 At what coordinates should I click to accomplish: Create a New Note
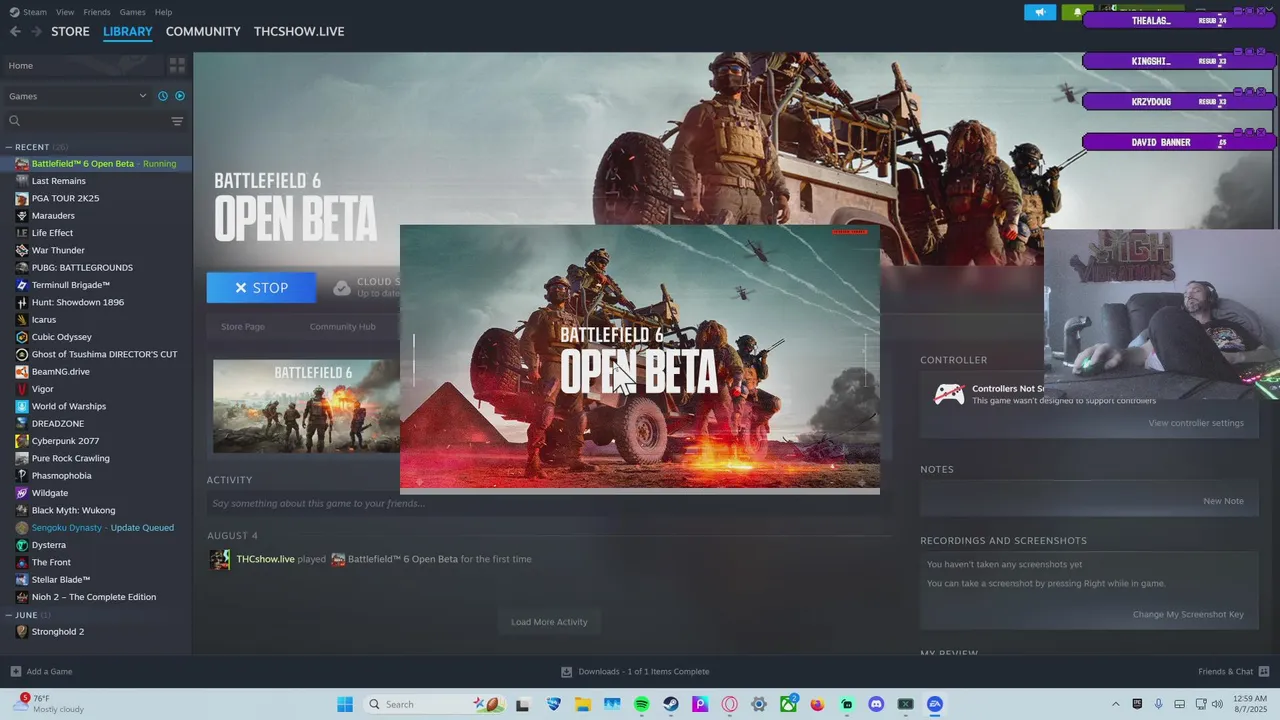coord(1223,501)
